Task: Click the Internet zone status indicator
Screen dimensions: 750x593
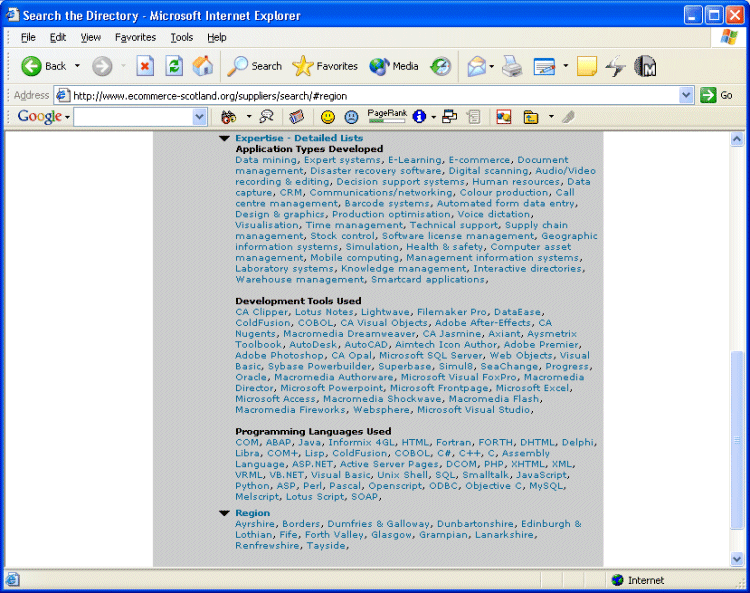Action: (x=638, y=580)
